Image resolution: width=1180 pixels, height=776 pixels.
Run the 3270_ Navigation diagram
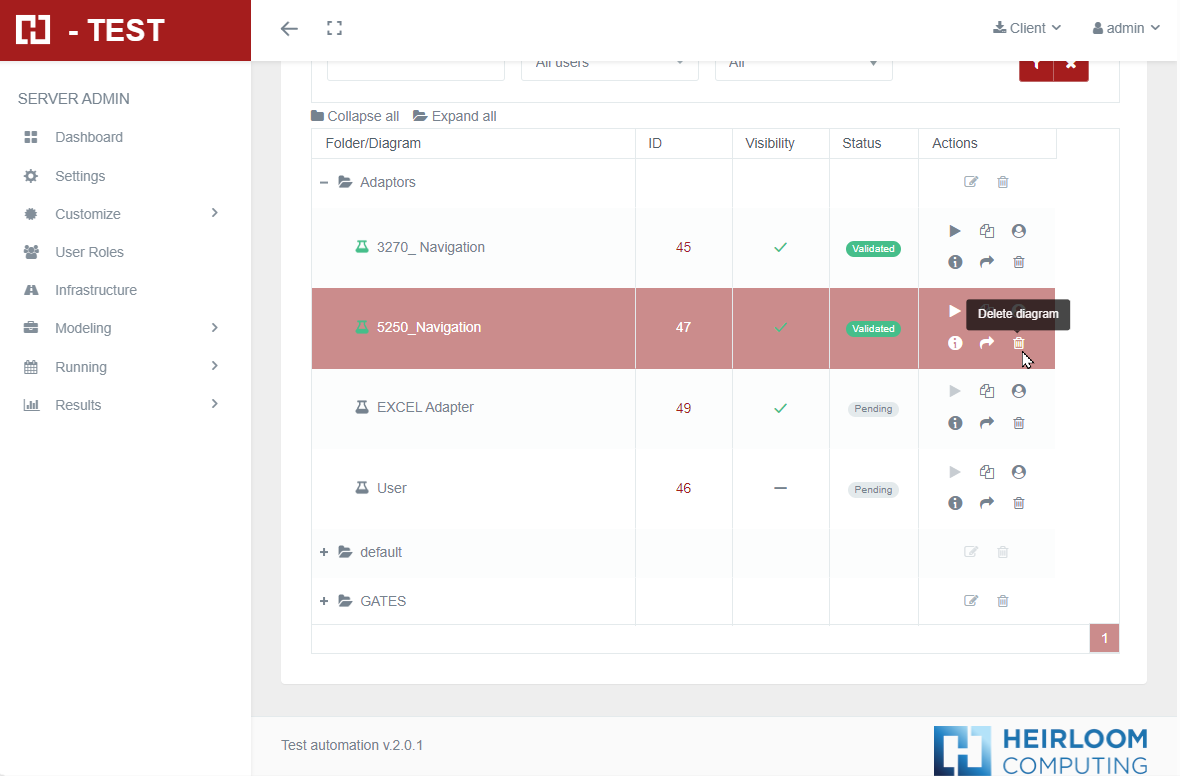[x=955, y=231]
